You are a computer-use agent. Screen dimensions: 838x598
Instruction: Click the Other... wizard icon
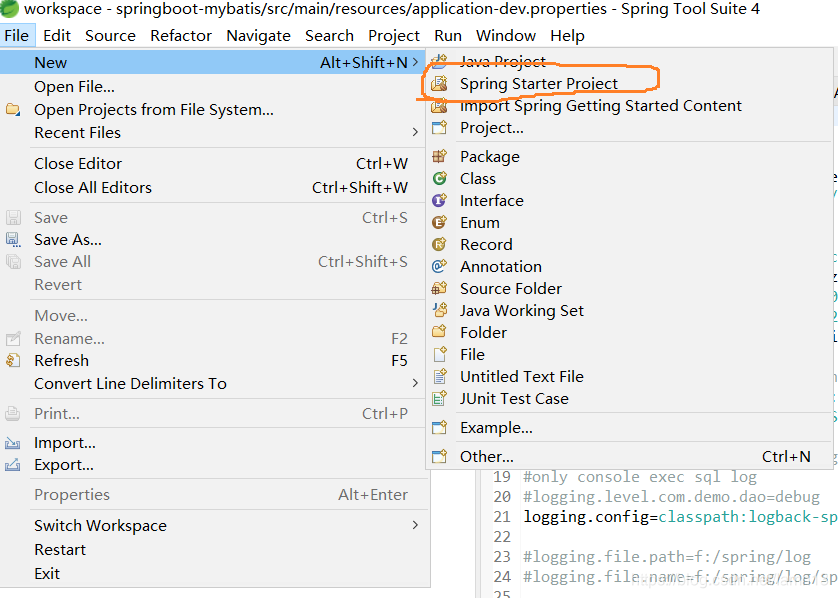click(x=439, y=456)
